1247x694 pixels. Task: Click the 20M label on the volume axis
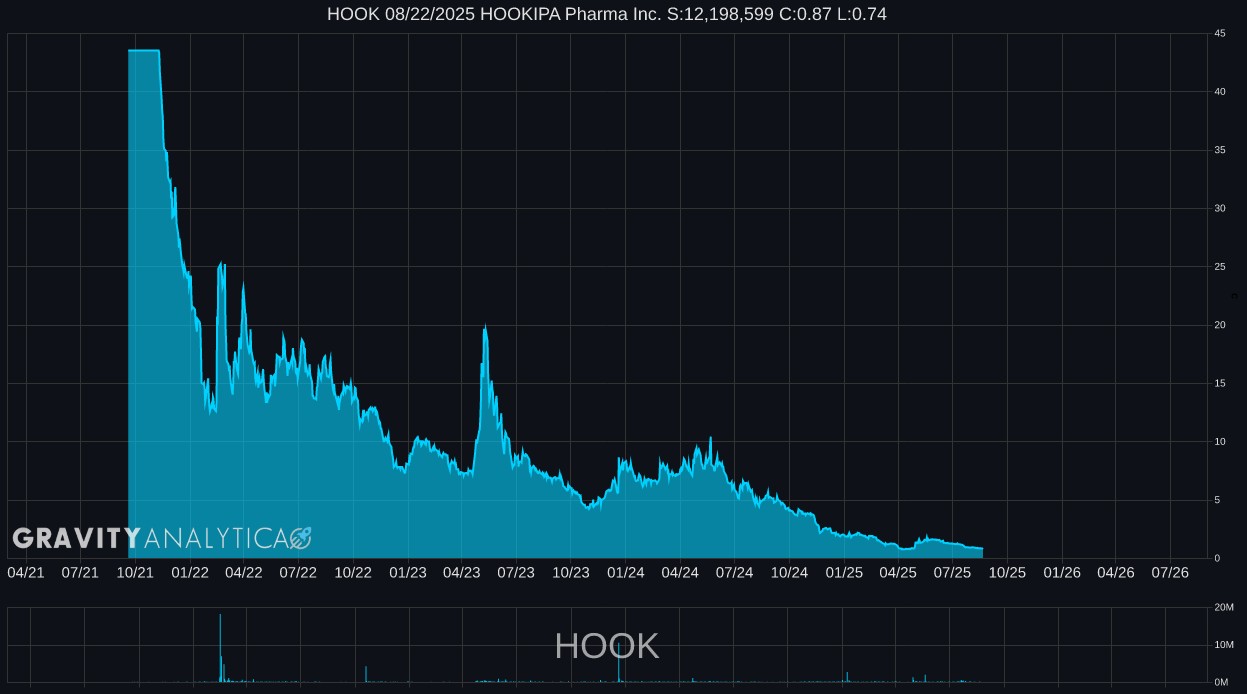point(1224,608)
